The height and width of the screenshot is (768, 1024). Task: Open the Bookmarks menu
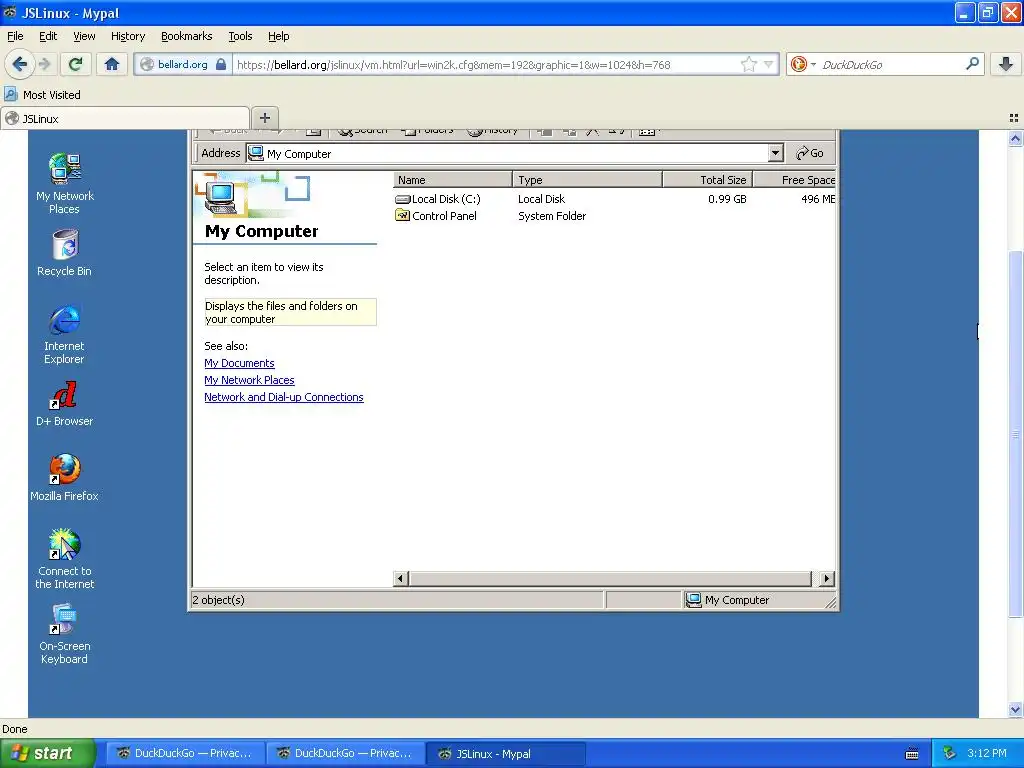point(187,36)
